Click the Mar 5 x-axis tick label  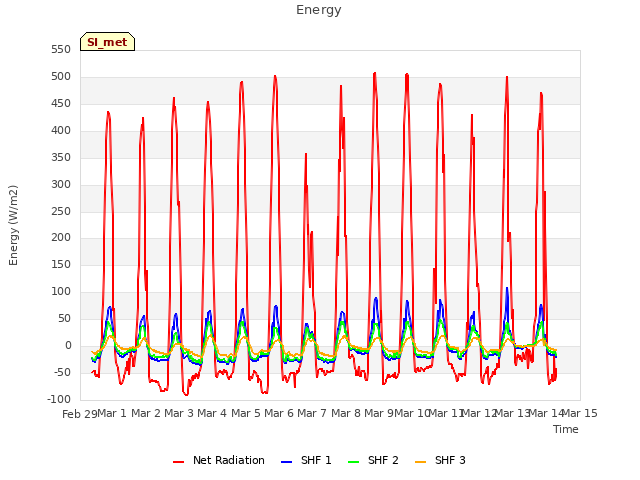[x=246, y=413]
